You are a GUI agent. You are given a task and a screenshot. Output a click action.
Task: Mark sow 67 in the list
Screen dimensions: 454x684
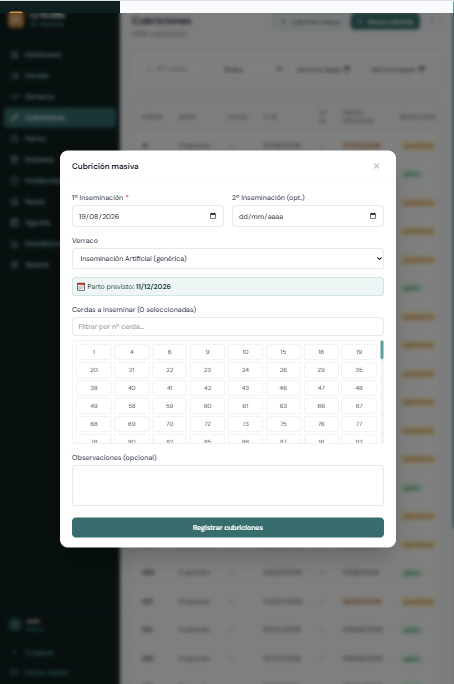pyautogui.click(x=359, y=406)
